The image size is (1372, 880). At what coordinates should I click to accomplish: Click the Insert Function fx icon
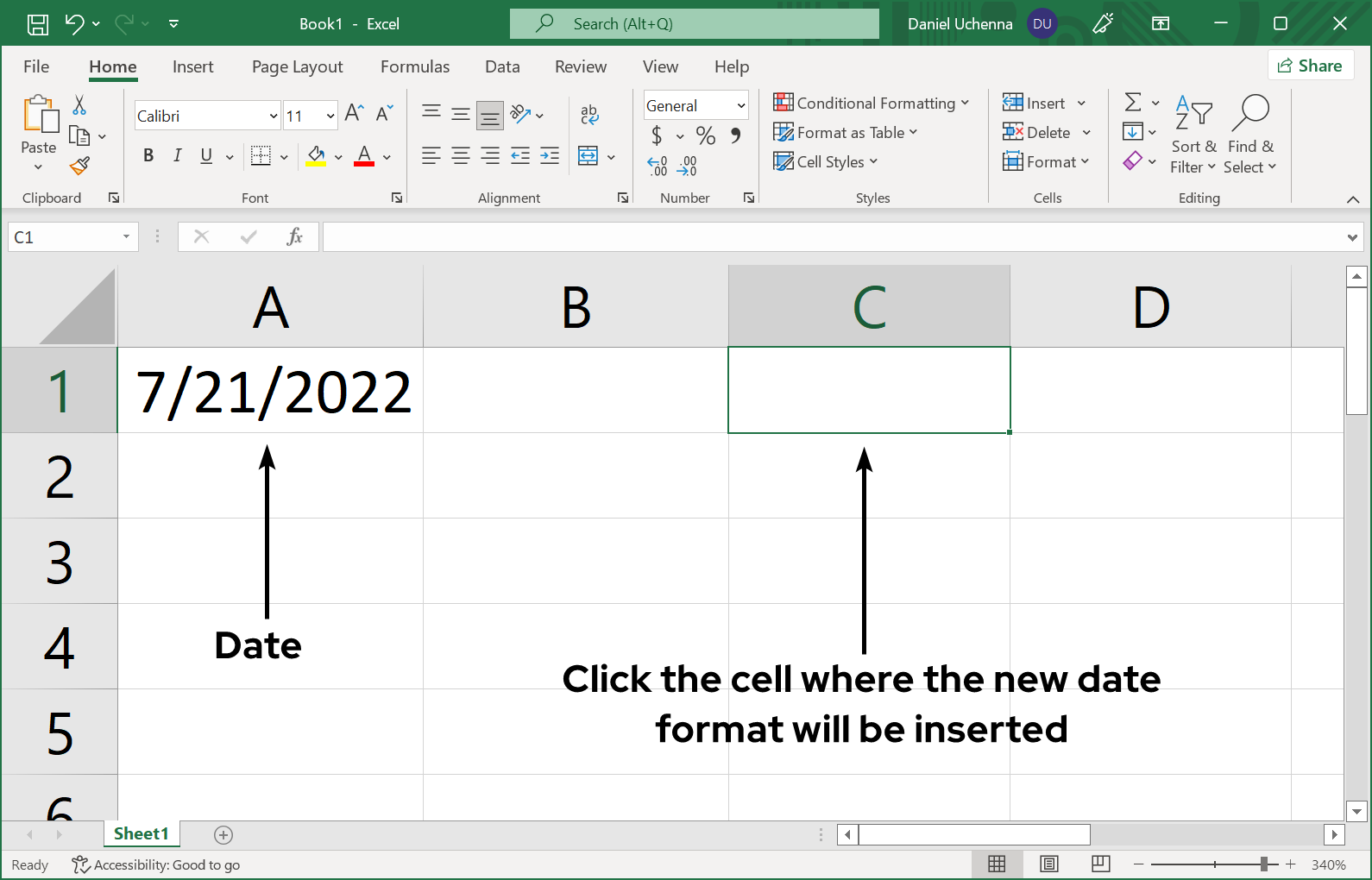[x=294, y=236]
